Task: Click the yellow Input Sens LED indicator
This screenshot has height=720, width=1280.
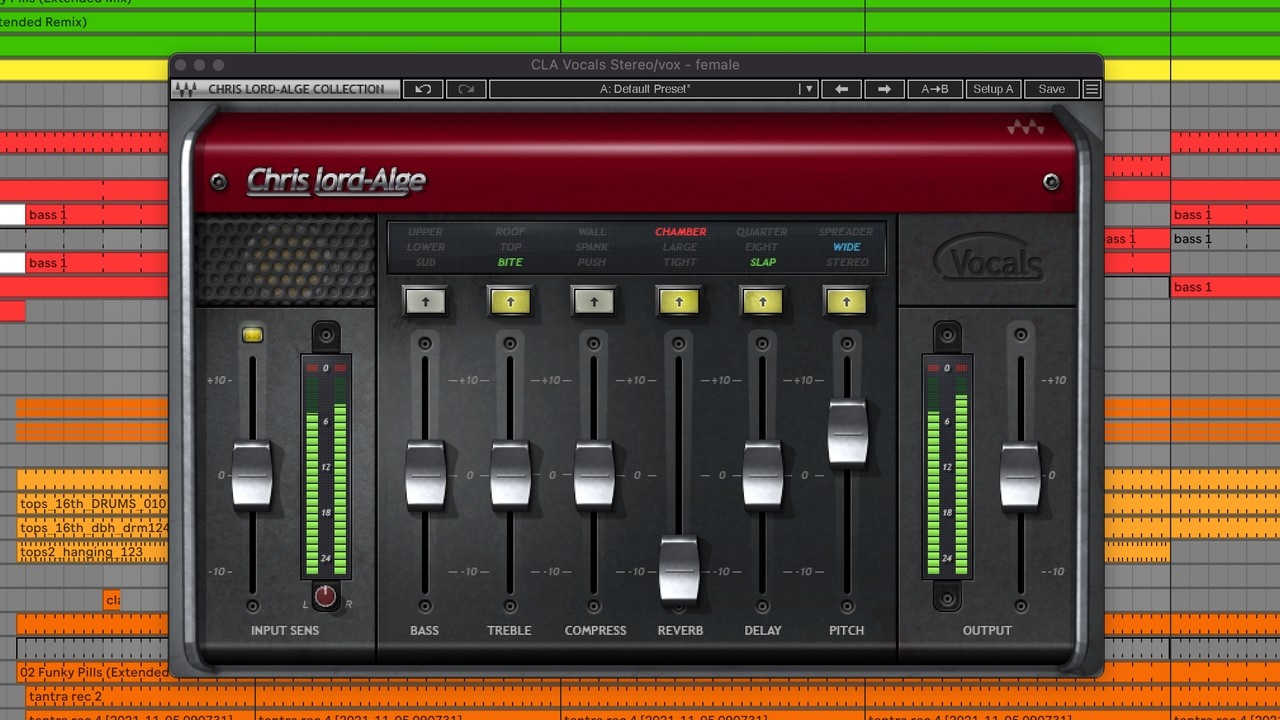Action: tap(252, 335)
